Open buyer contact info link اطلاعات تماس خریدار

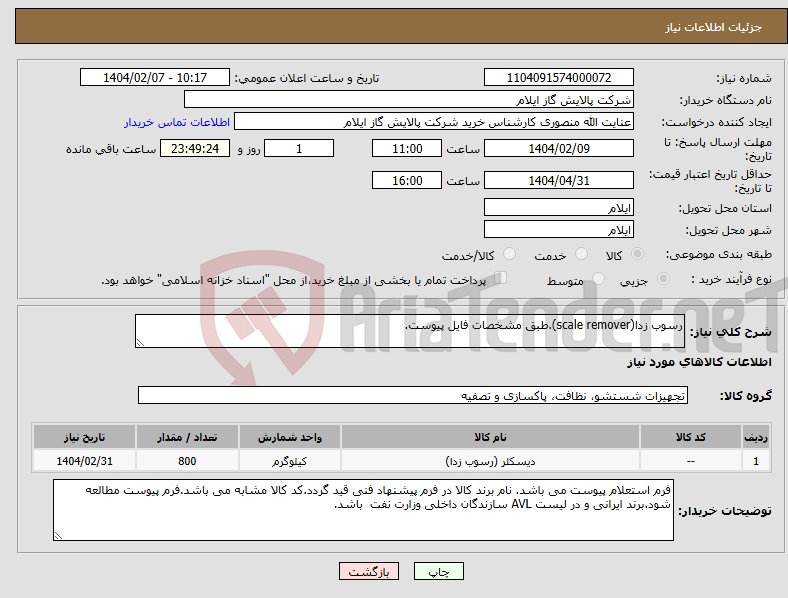tap(177, 122)
